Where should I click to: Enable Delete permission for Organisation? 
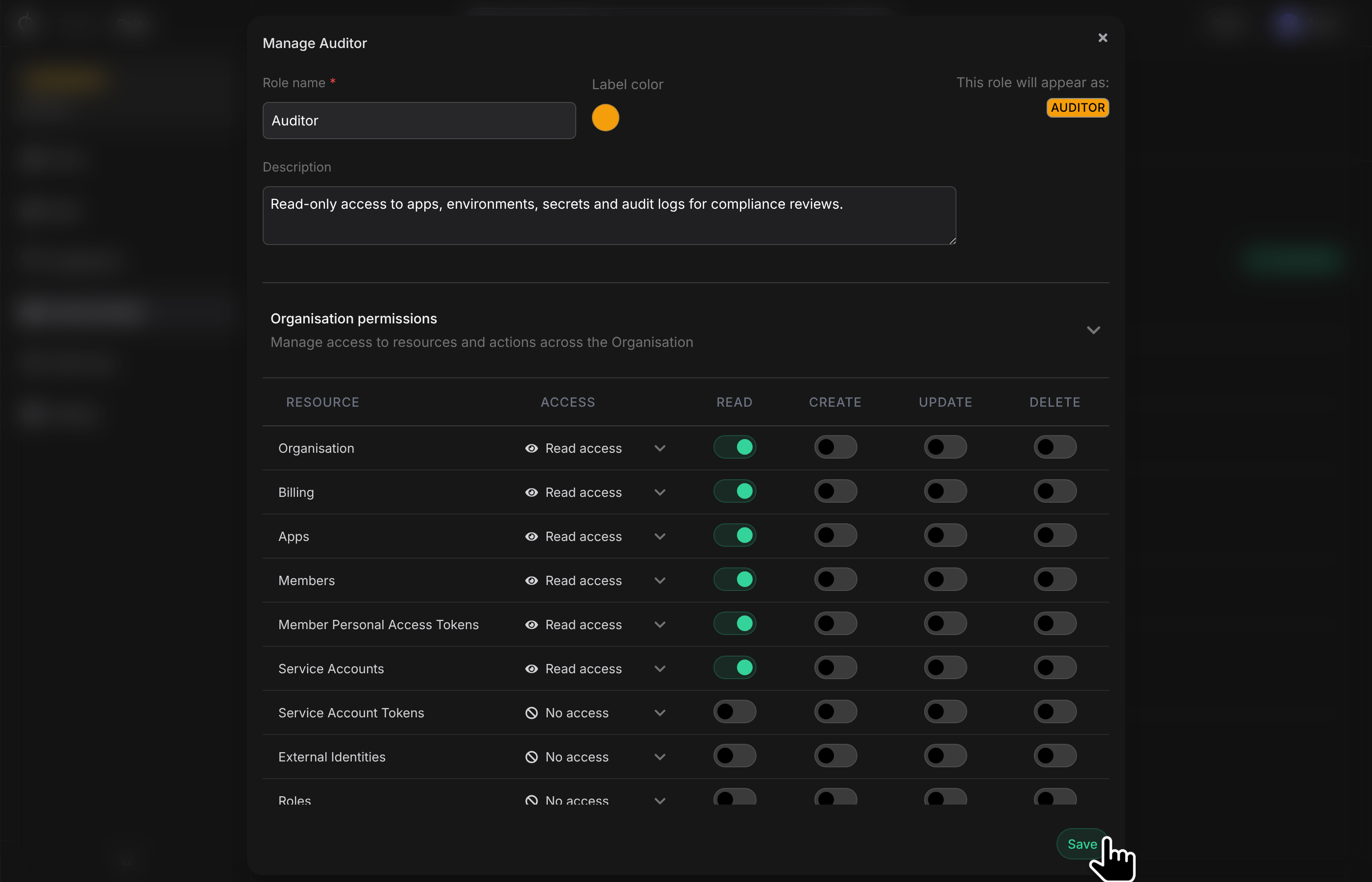pos(1055,447)
